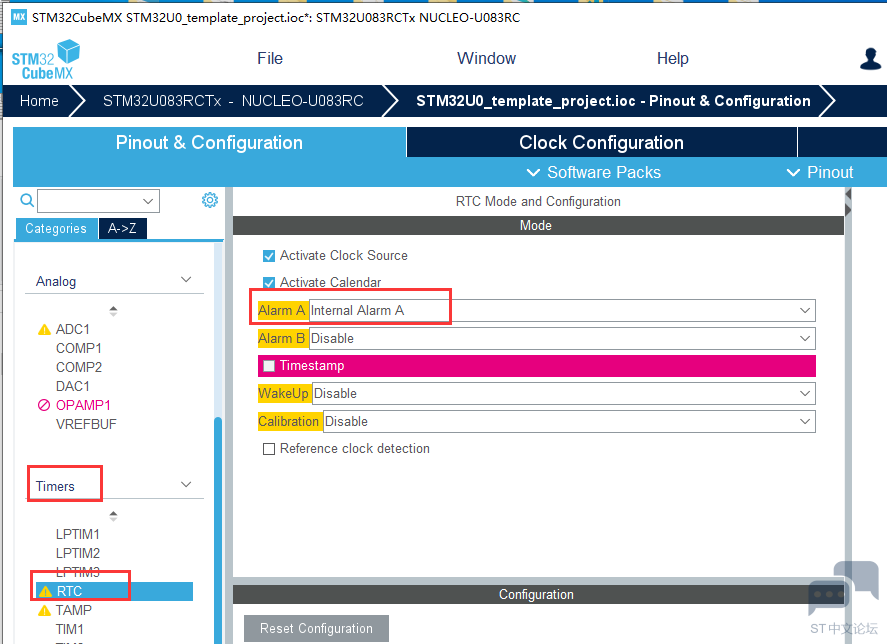The image size is (887, 644).
Task: Click the STM32CubeMX logo
Action: [x=46, y=60]
